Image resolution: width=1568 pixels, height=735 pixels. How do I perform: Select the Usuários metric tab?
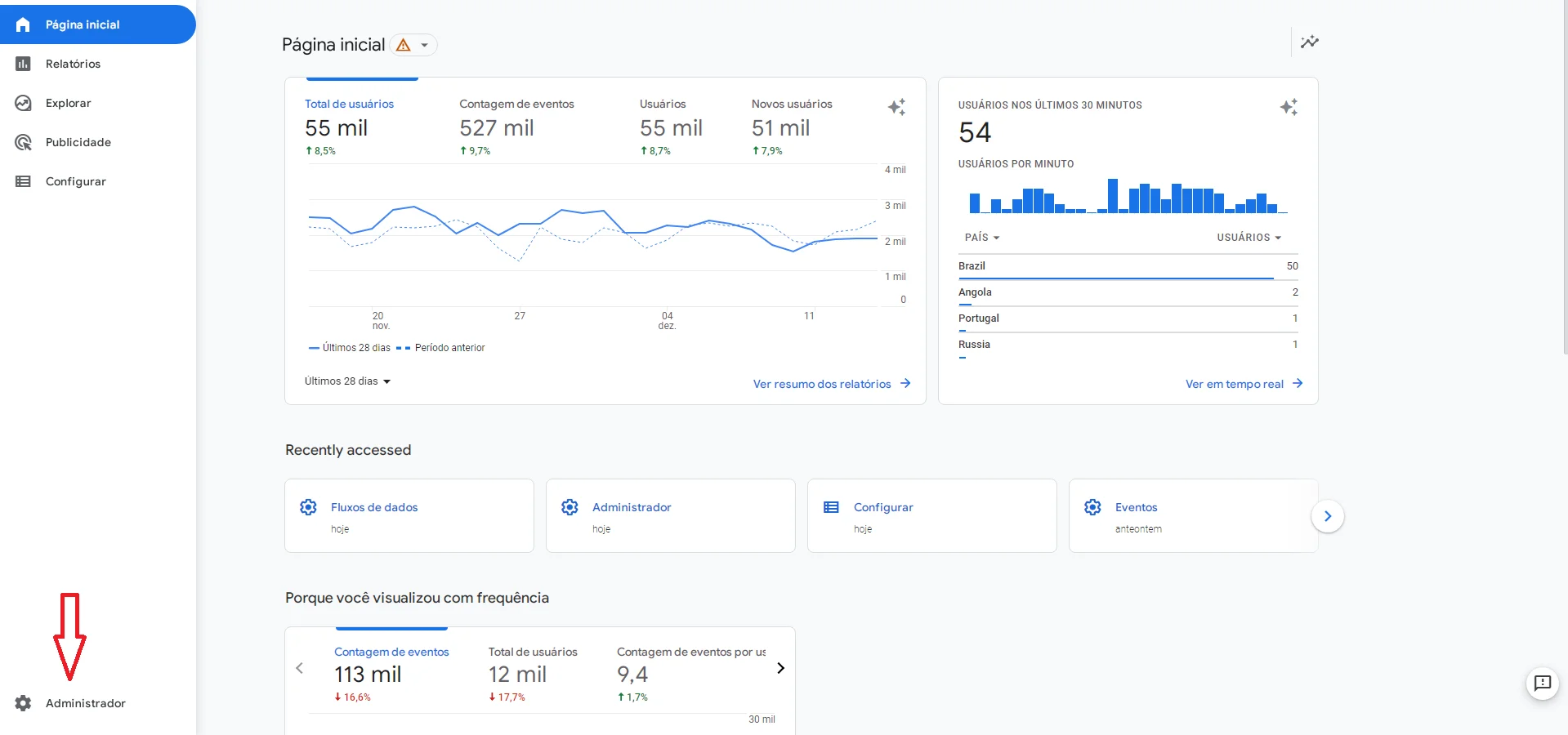tap(671, 127)
